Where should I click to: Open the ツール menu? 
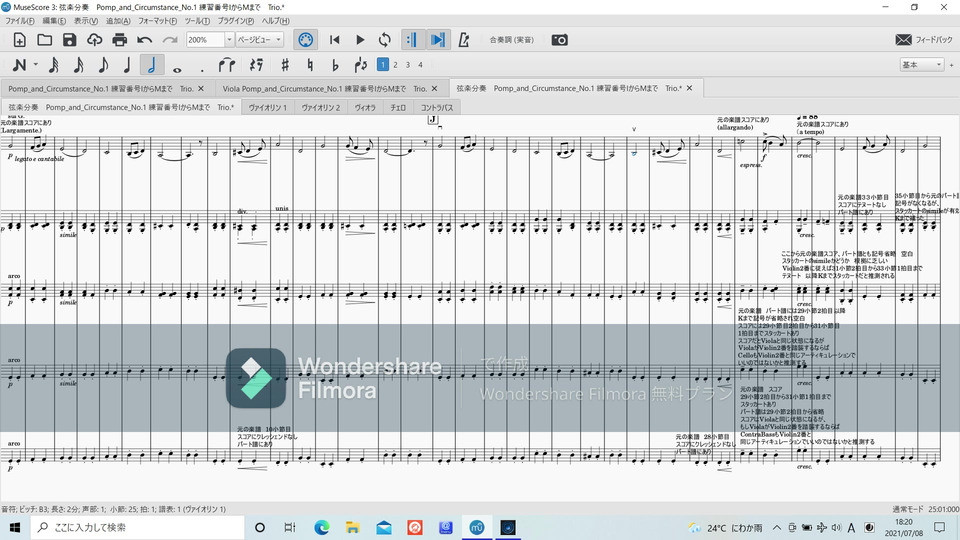click(197, 21)
